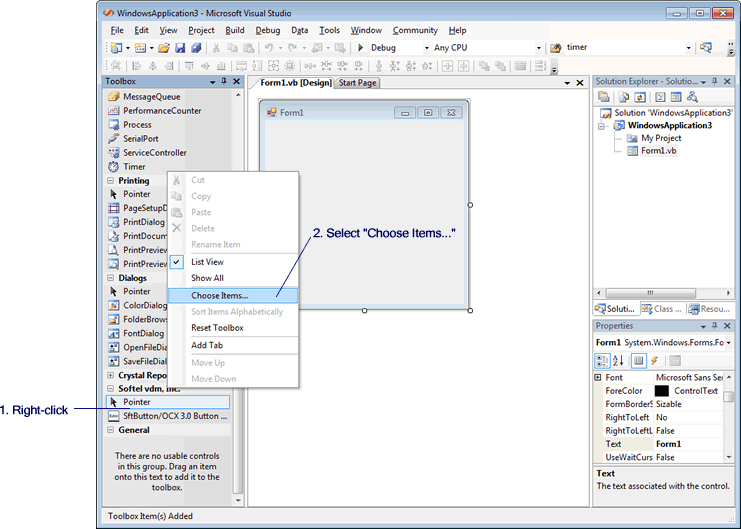The image size is (741, 529).
Task: Click the Start Debugging play icon
Action: 360,48
